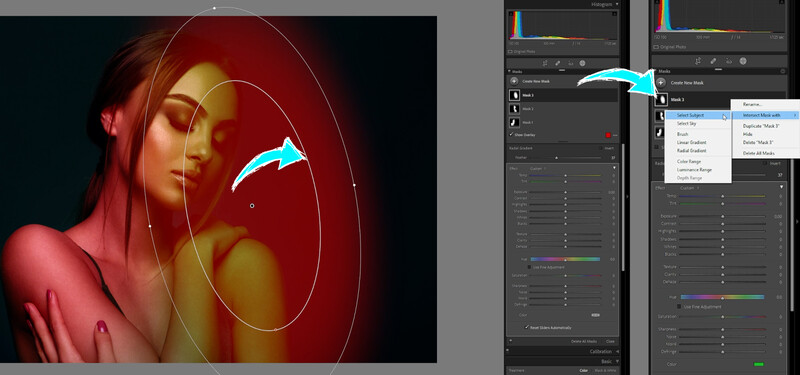The width and height of the screenshot is (800, 375).
Task: Select the Mask 3 thumbnail in right panel
Action: pyautogui.click(x=661, y=99)
